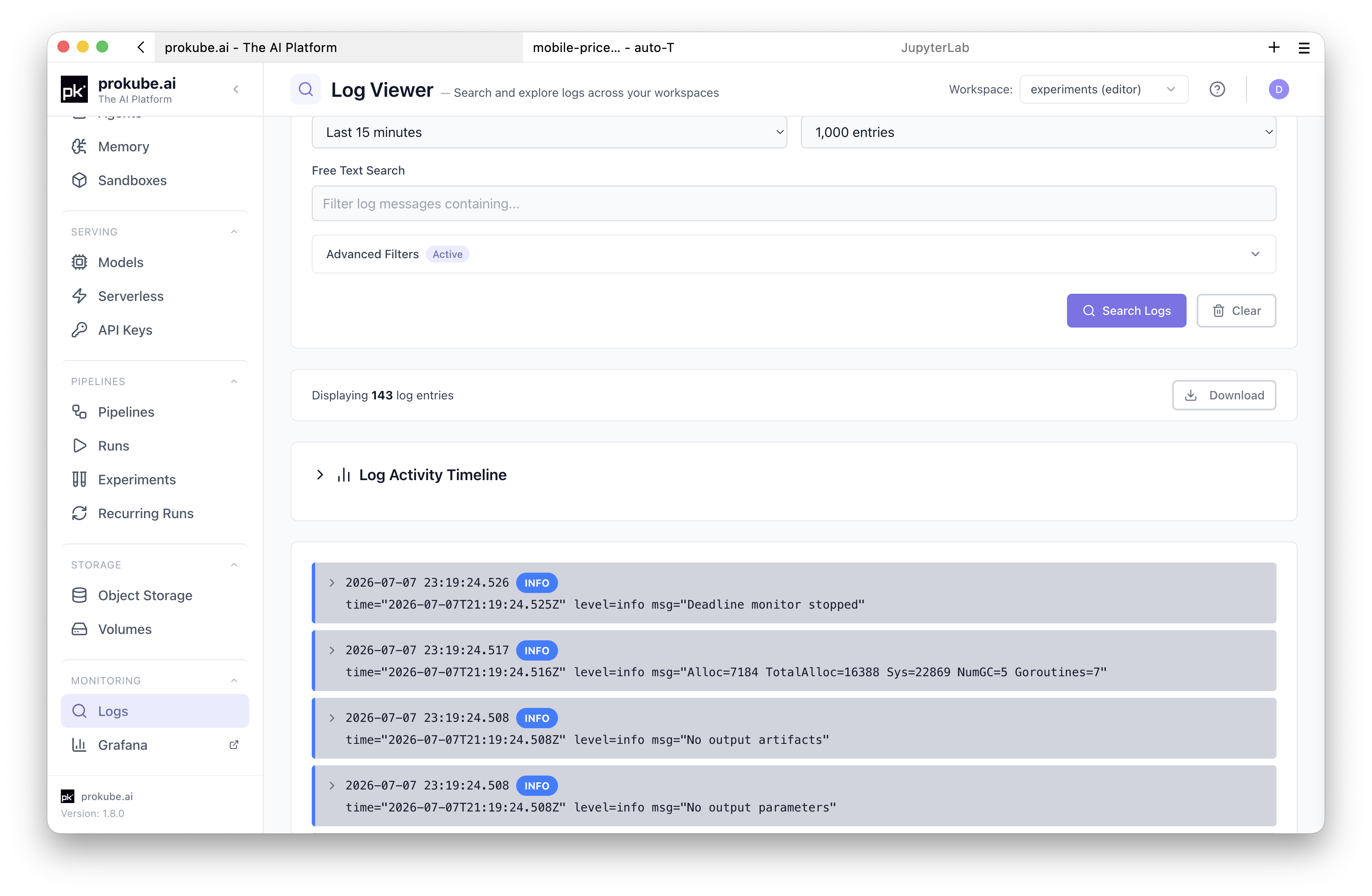Open Object Storage
Screen dimensions: 1372x896
coord(155,596)
